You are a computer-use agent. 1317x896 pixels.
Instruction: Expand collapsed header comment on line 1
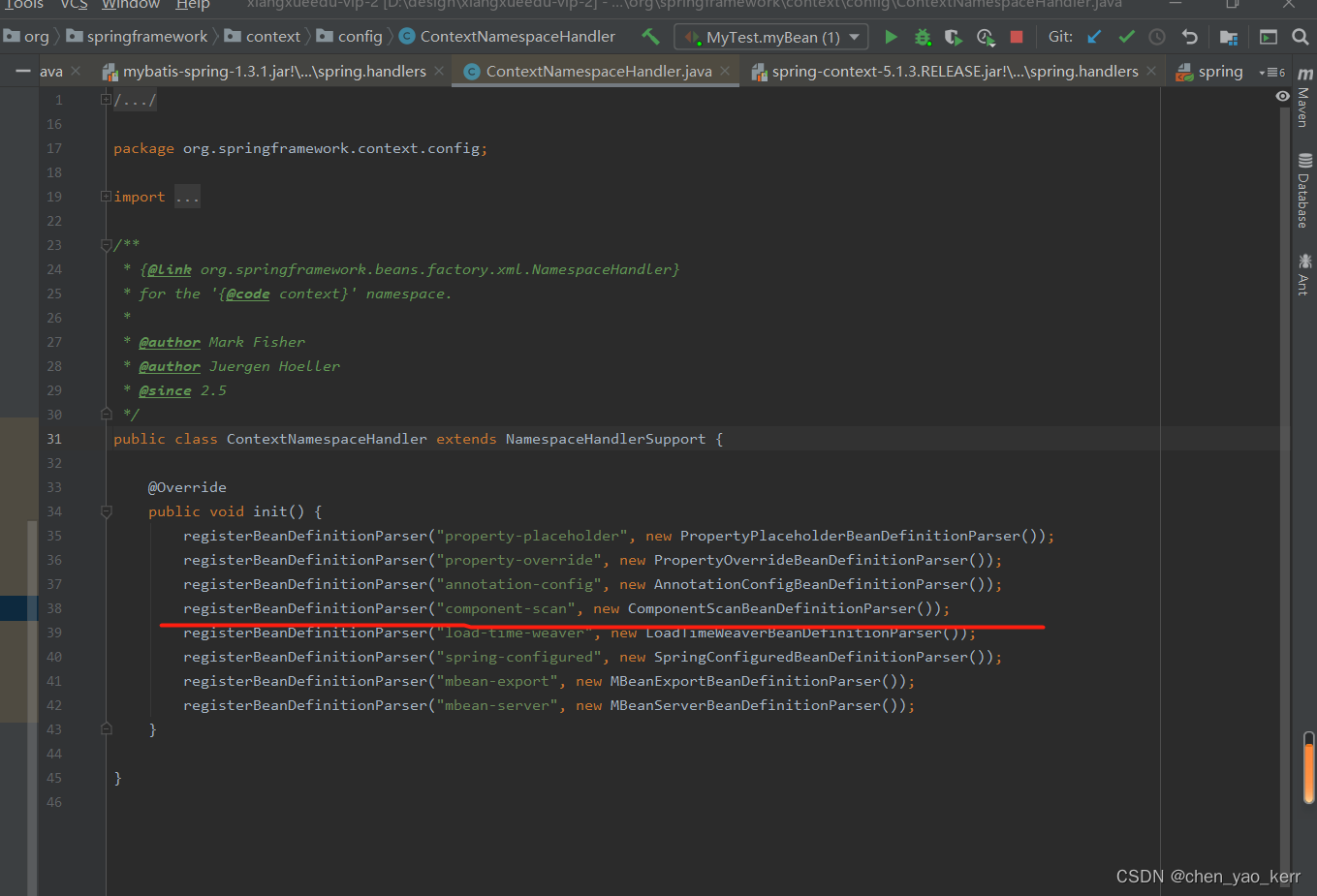(107, 99)
